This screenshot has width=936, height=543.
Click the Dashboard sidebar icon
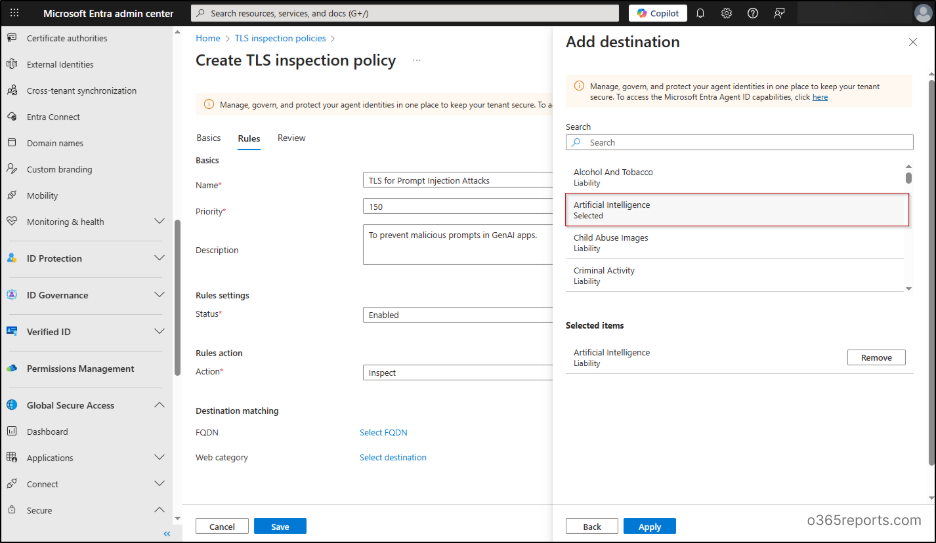12,431
